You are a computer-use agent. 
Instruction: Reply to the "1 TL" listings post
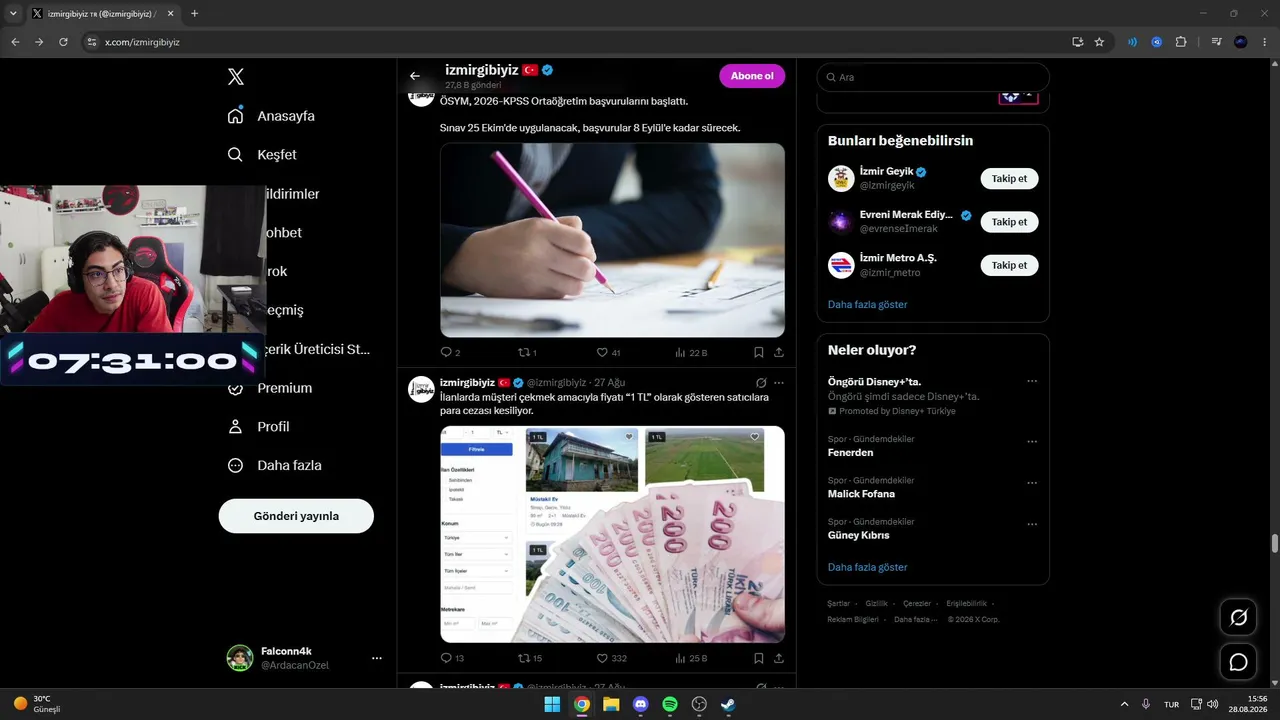446,659
